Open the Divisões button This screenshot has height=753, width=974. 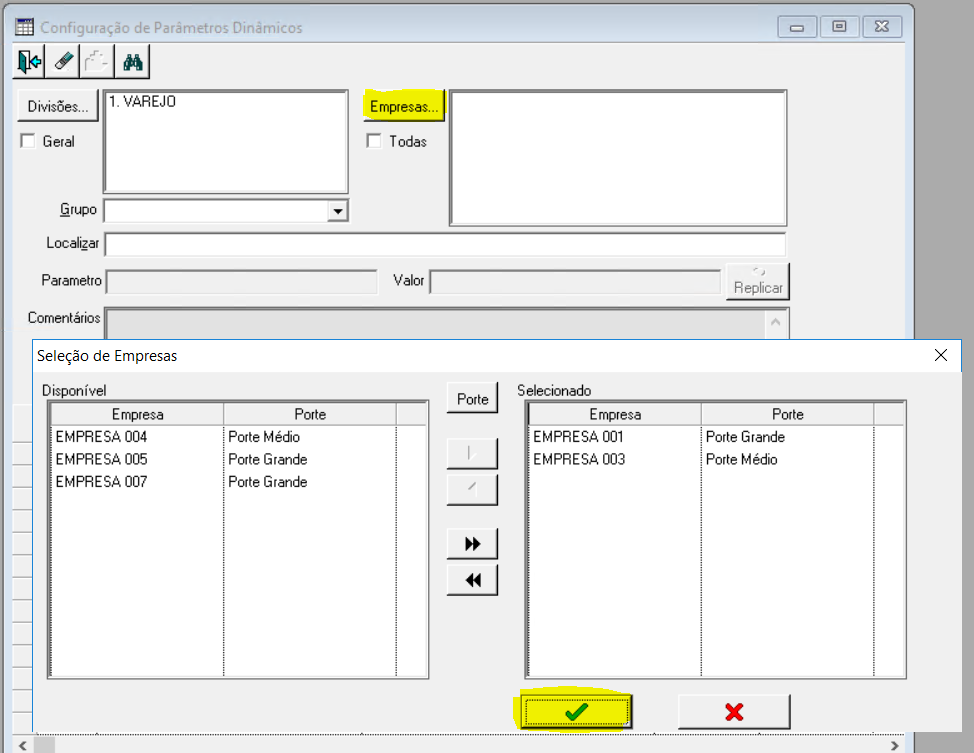pyautogui.click(x=58, y=106)
